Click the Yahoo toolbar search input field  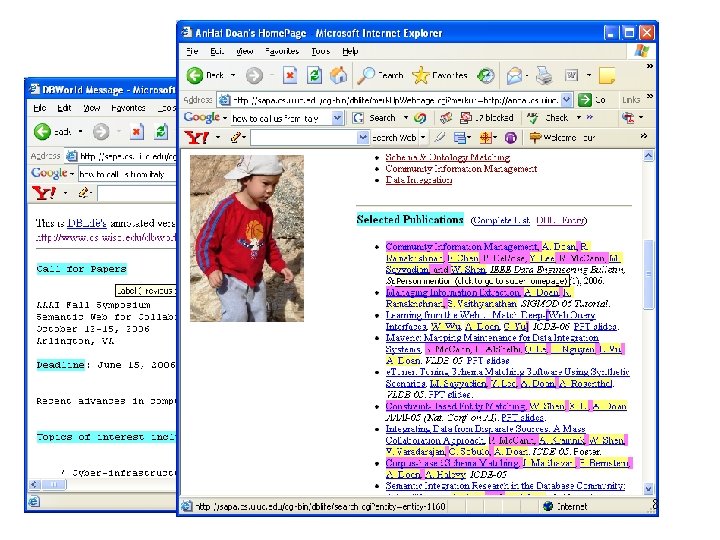click(304, 137)
